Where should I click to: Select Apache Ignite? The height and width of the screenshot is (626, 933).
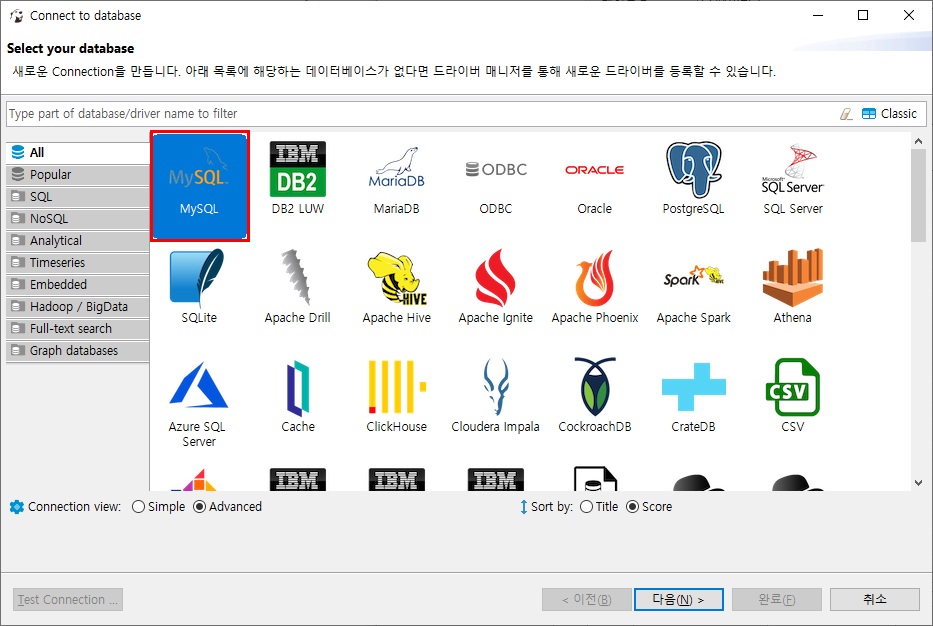(496, 286)
